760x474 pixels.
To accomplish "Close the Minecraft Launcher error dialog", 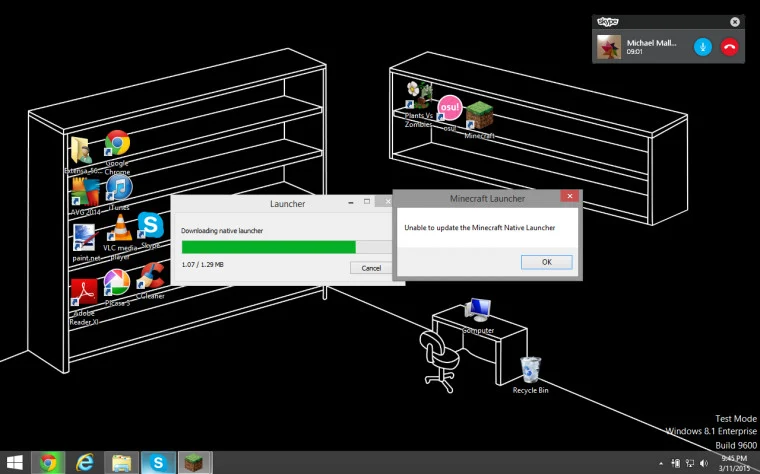I will [570, 196].
